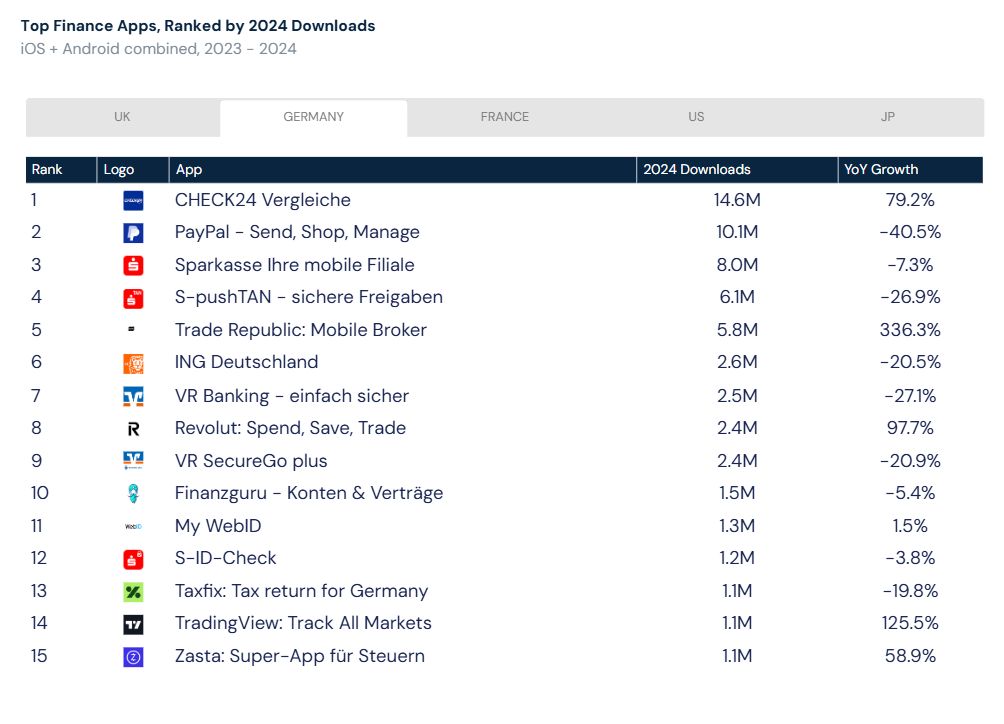Click the VR SecureGo plus logo
Viewport: 1004px width, 724px height.
pos(133,460)
